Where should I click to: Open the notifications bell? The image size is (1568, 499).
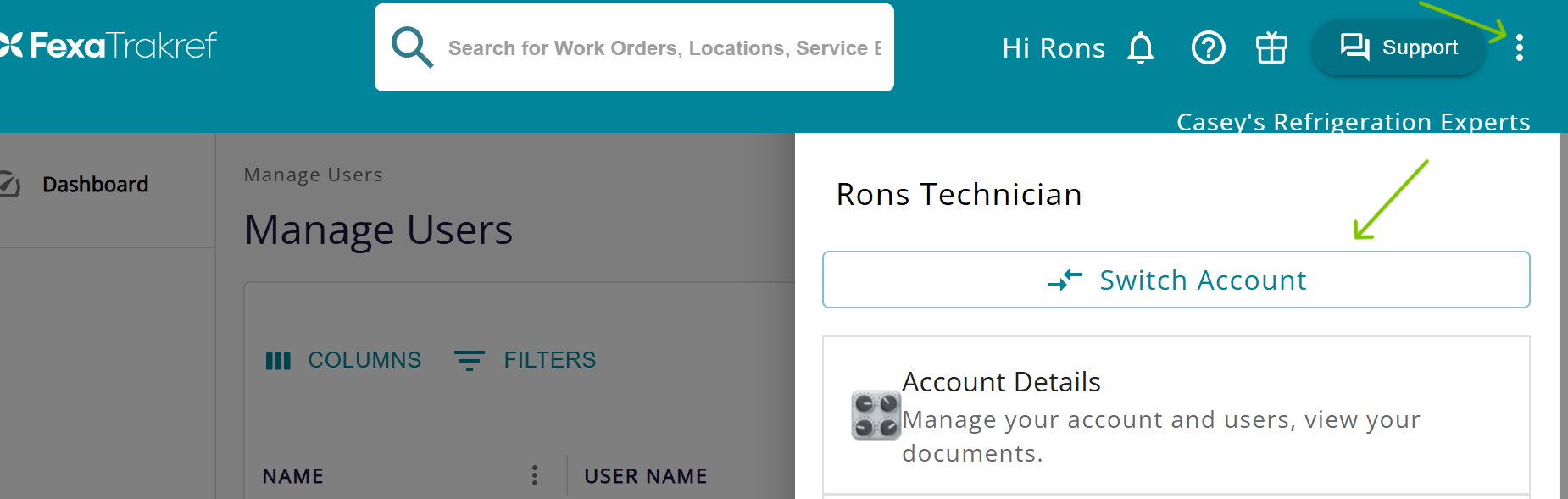click(1141, 47)
